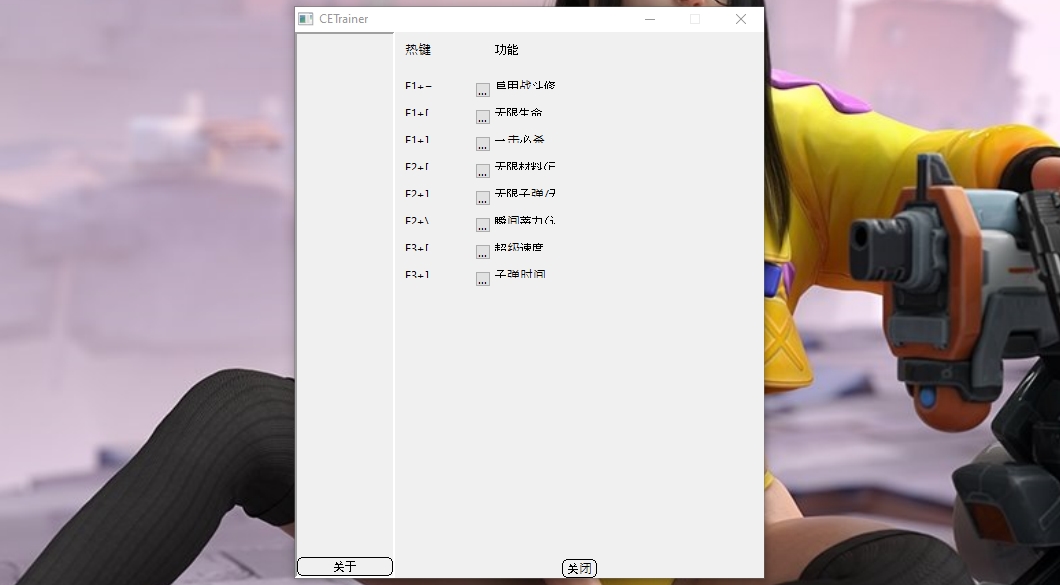This screenshot has height=585, width=1060.
Task: Select the 瞬间蓄力 function label
Action: pos(525,220)
